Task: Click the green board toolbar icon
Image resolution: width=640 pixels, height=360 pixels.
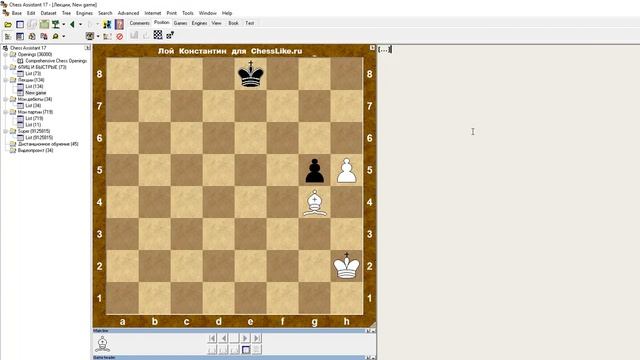Action: point(44,24)
